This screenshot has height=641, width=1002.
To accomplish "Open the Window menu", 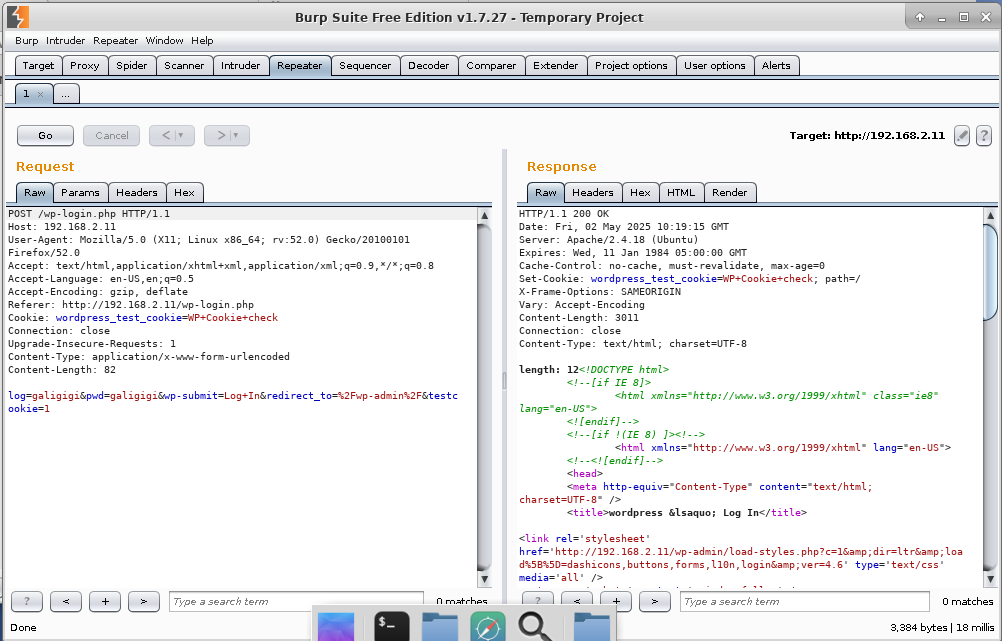I will tap(164, 40).
